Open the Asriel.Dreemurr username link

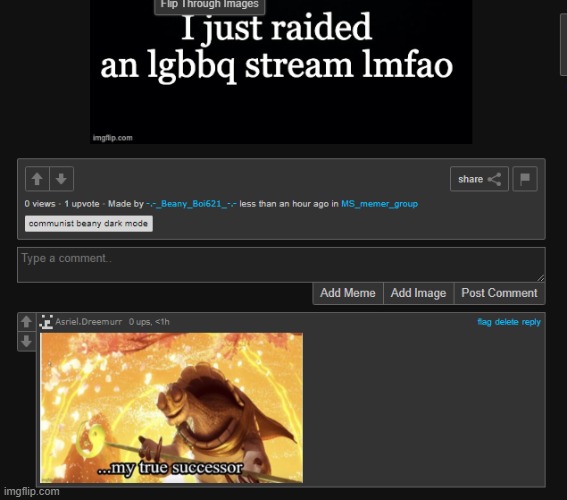point(89,322)
